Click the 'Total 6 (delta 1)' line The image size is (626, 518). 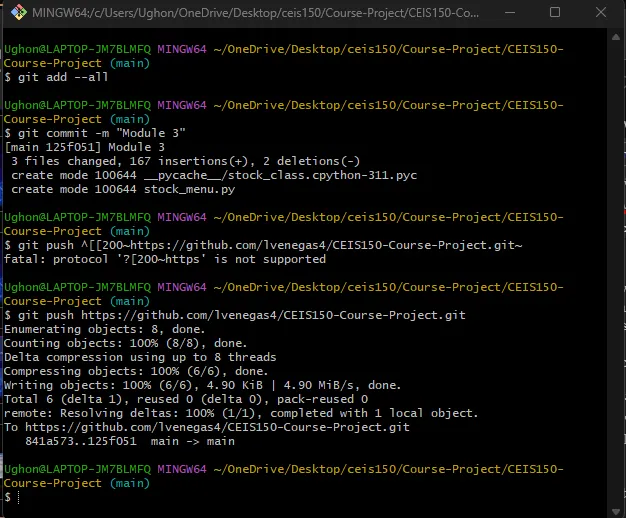[x=186, y=399]
